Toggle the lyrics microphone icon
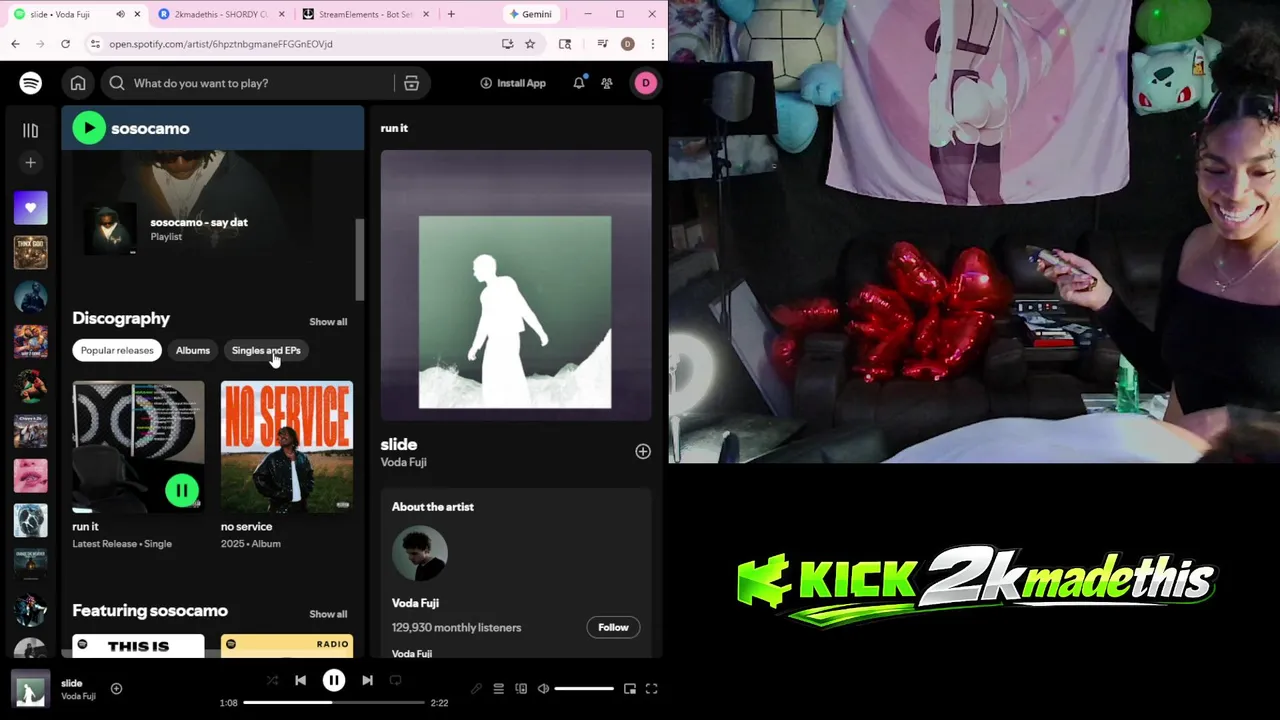1280x720 pixels. point(476,688)
